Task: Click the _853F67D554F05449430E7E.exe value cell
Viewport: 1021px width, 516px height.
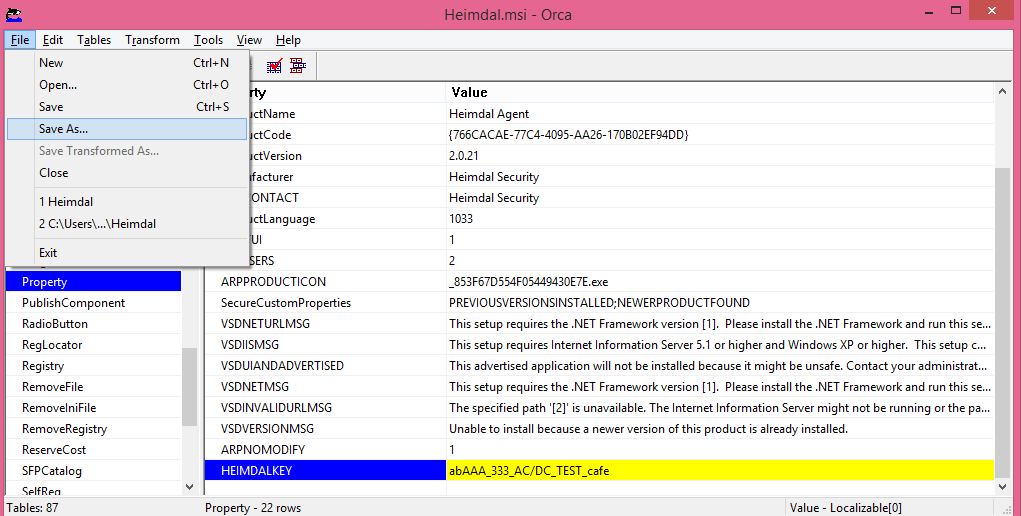Action: click(x=720, y=281)
